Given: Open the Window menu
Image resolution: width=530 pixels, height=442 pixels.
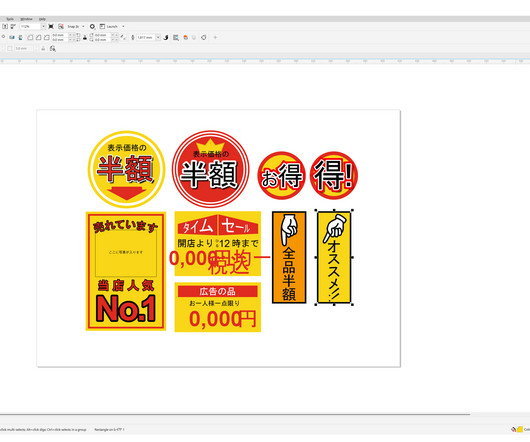Looking at the screenshot, I should [x=26, y=19].
